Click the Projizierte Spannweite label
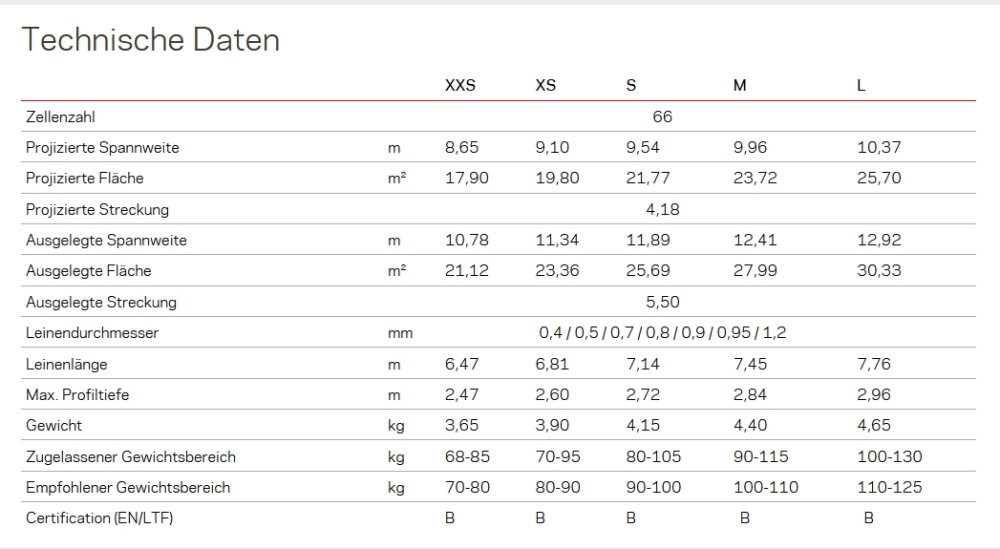Screen dimensions: 1000x549 click(x=103, y=147)
